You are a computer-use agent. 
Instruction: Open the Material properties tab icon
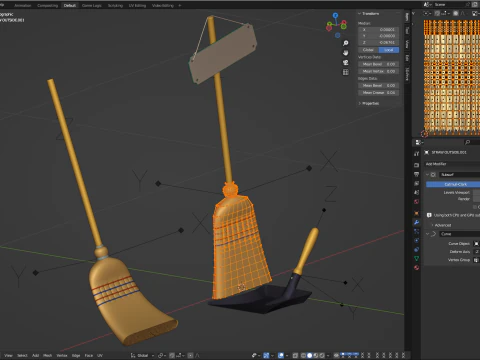[x=416, y=267]
